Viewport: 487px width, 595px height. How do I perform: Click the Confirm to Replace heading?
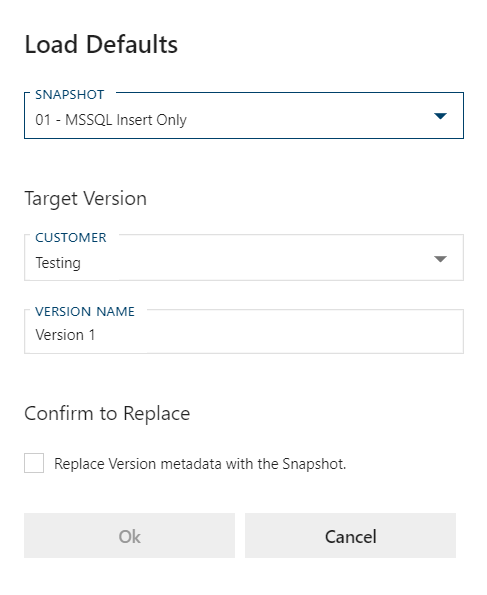(107, 414)
